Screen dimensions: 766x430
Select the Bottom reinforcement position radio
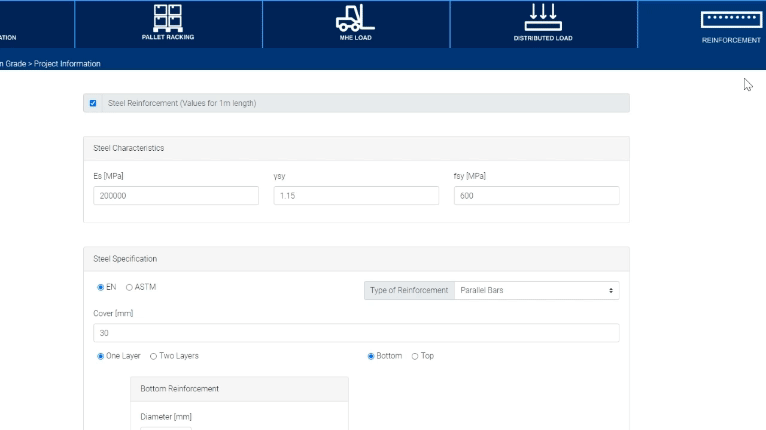[x=371, y=355]
